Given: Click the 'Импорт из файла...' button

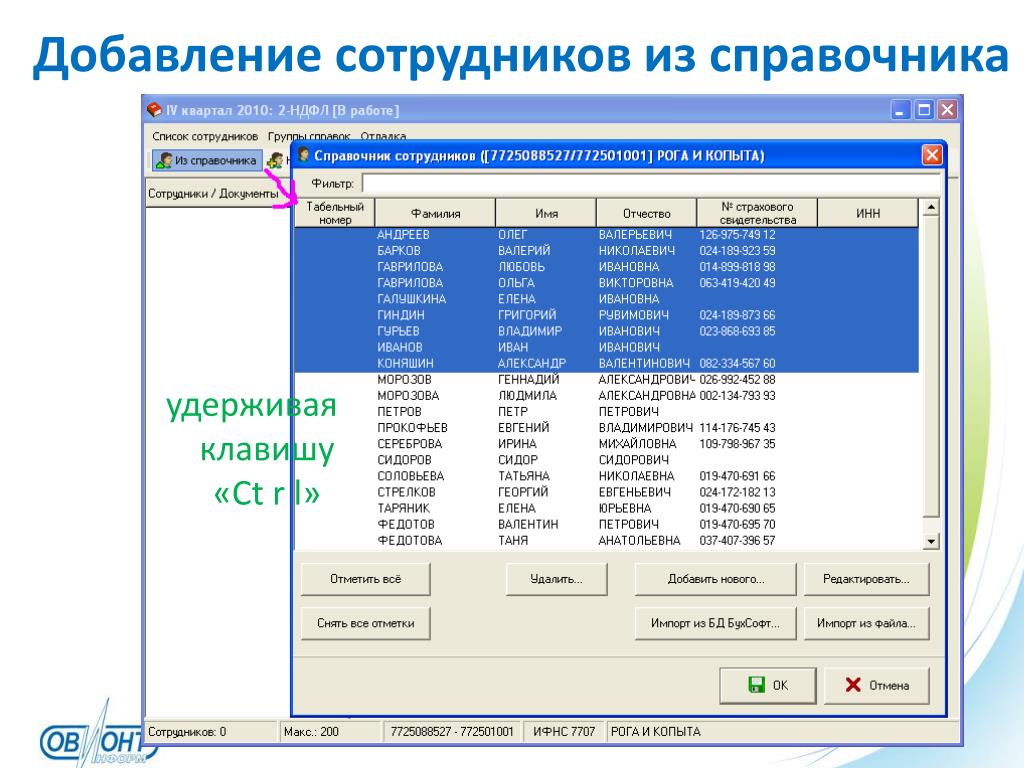Looking at the screenshot, I should [866, 624].
